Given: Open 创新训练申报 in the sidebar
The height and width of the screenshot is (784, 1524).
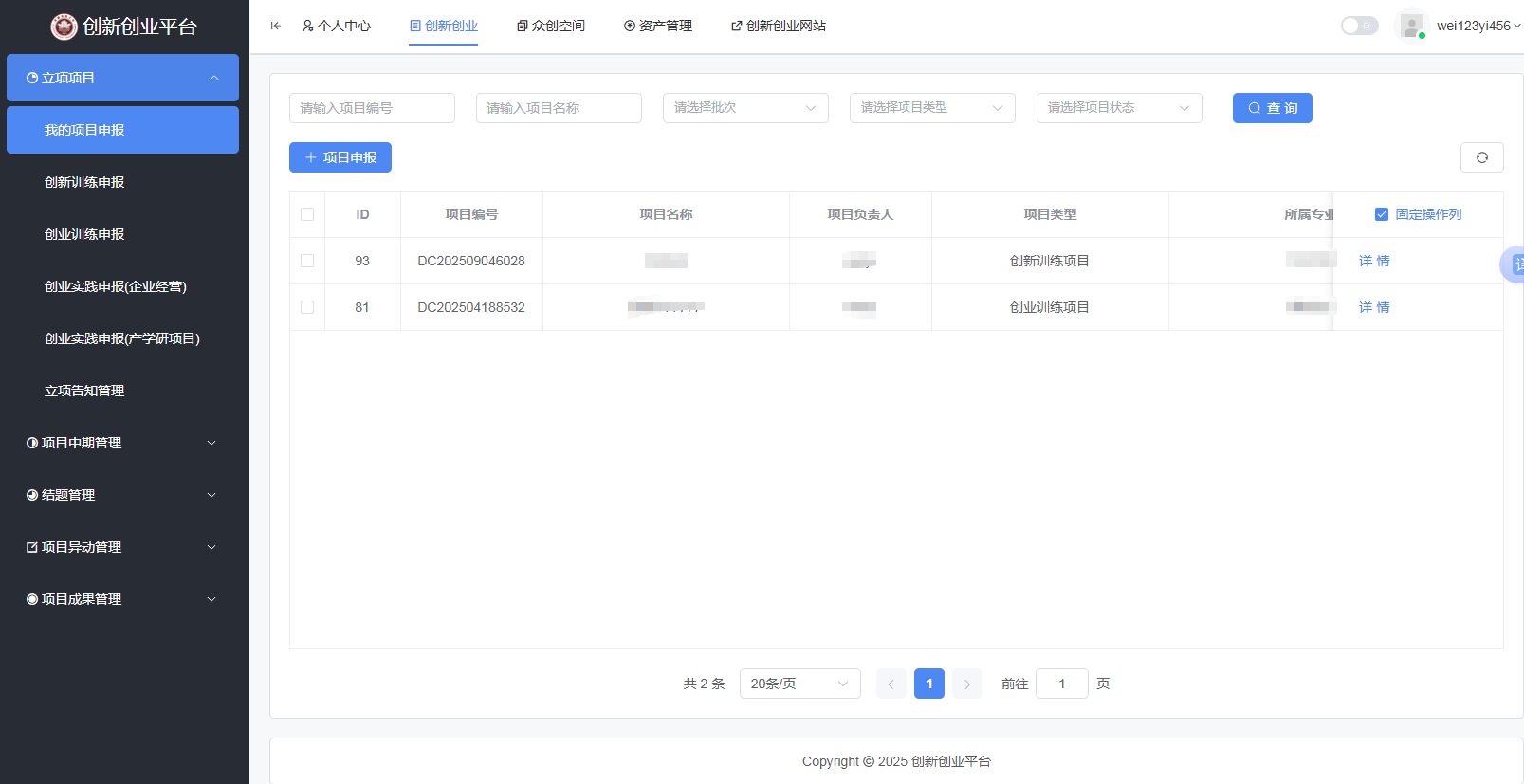Looking at the screenshot, I should click(x=84, y=182).
